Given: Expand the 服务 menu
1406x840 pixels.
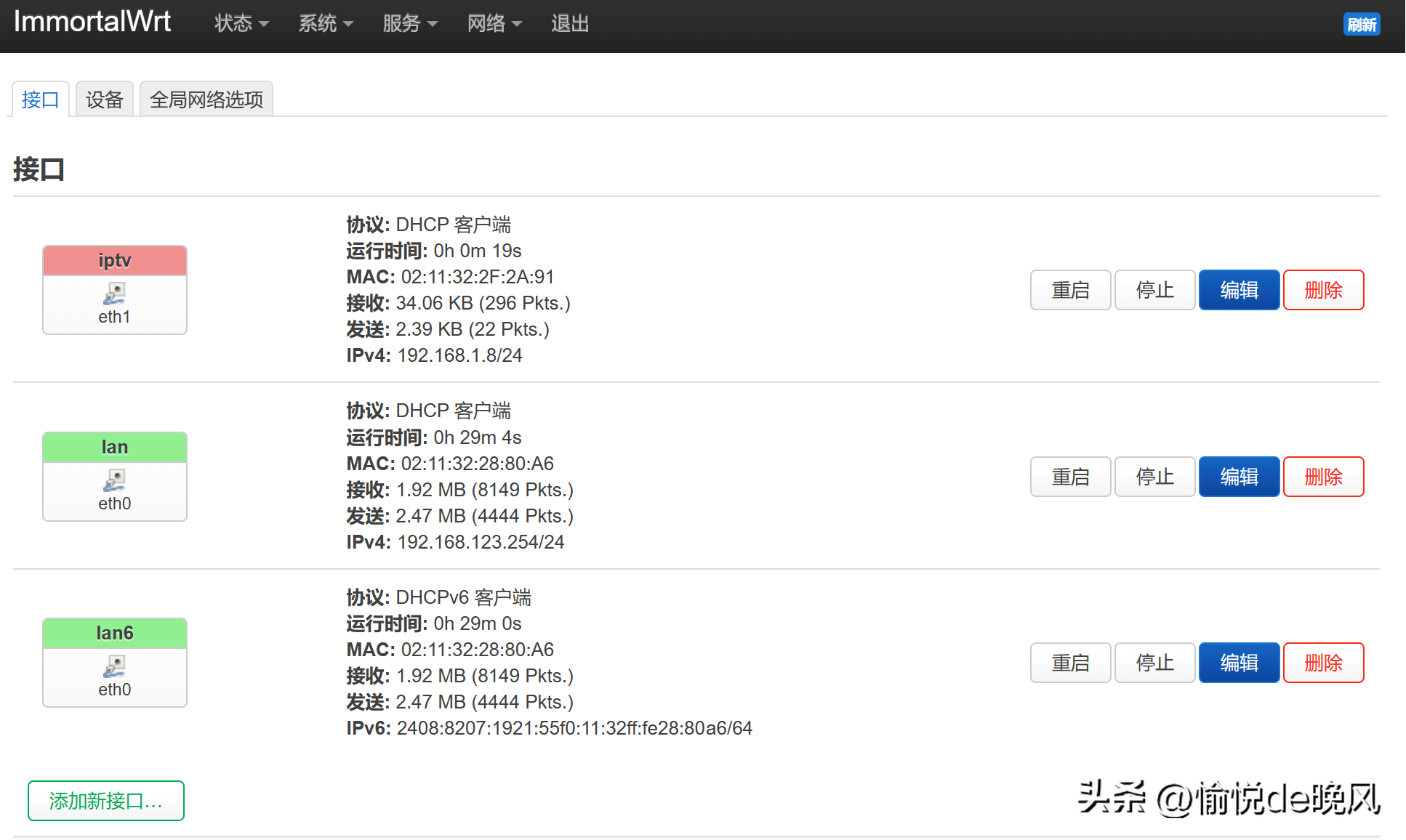Looking at the screenshot, I should click(x=410, y=23).
